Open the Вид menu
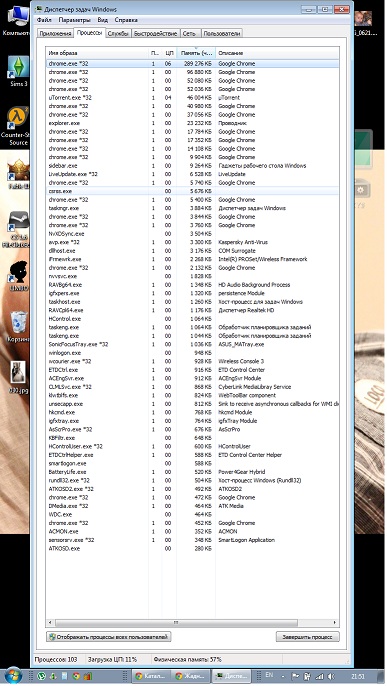387x686 pixels. coord(102,20)
